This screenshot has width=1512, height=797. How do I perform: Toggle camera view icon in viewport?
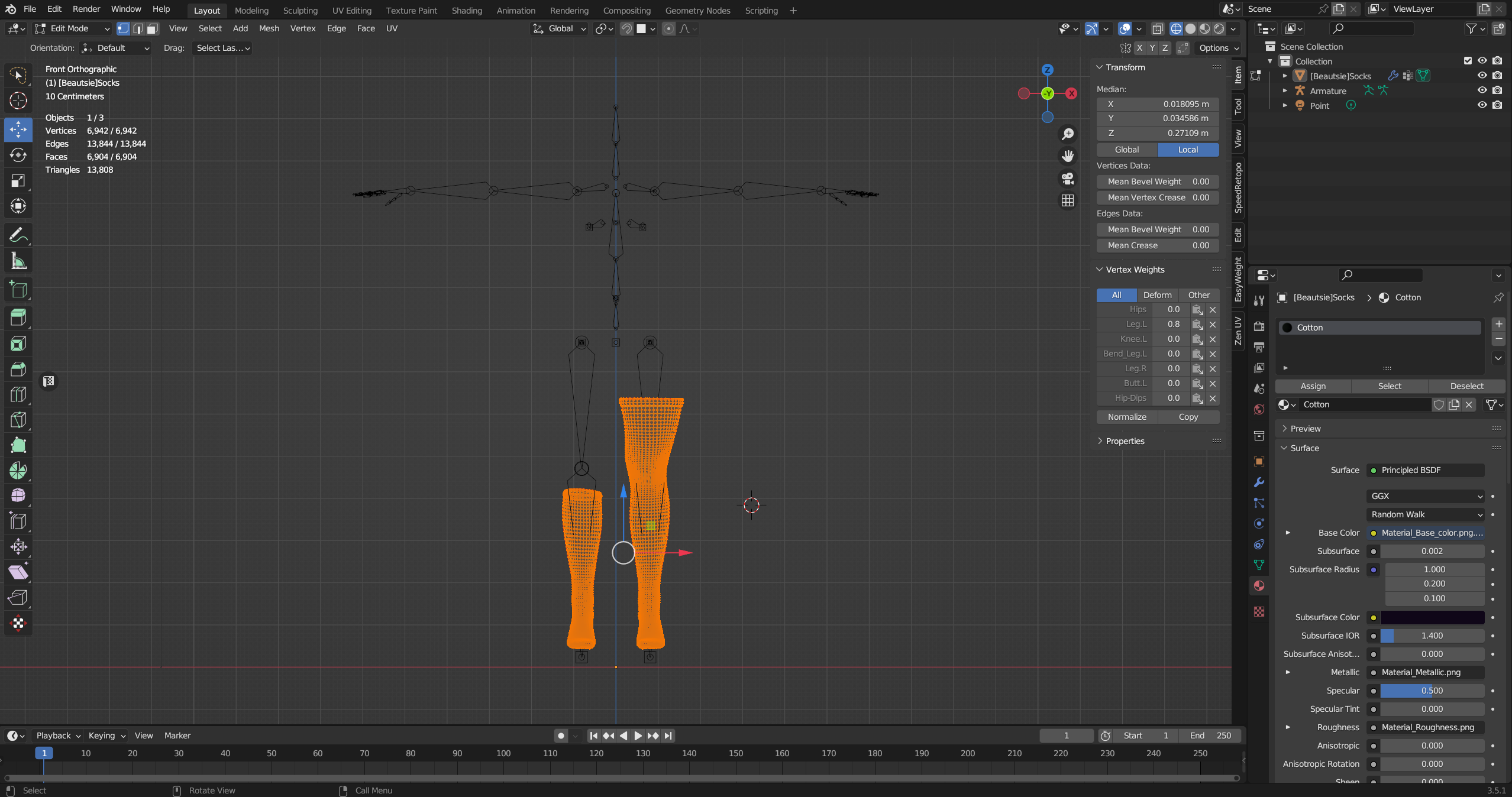click(1068, 179)
